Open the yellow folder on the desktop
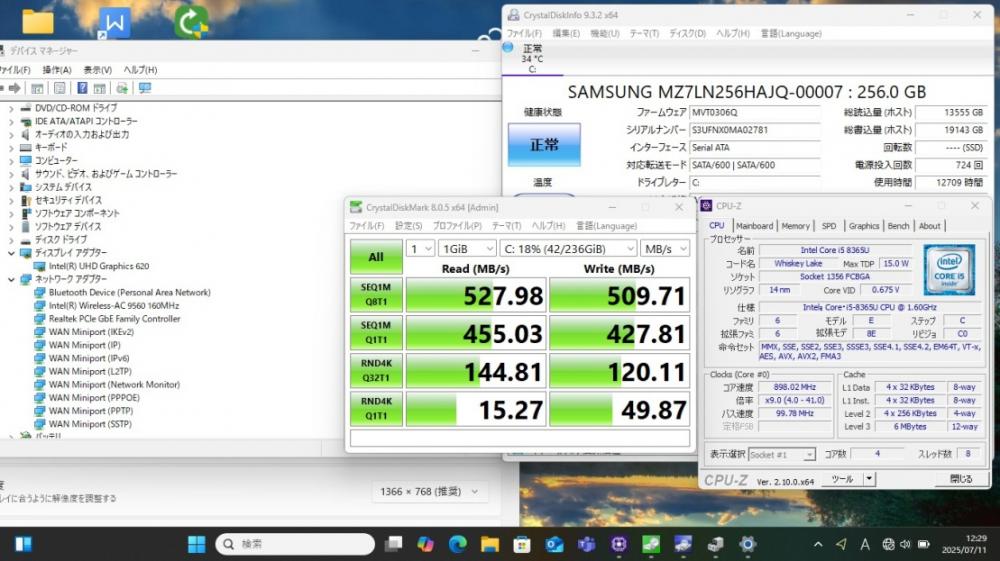 38,22
